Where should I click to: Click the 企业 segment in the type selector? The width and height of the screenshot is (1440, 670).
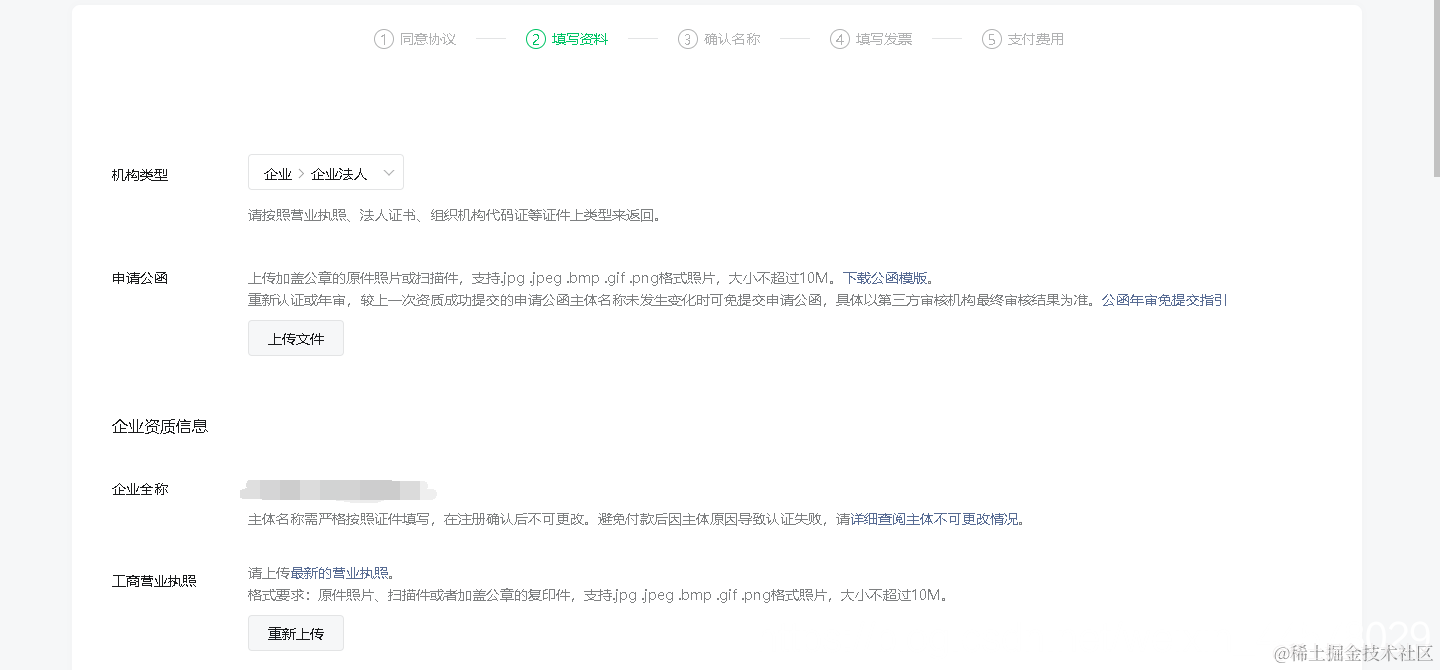click(278, 172)
